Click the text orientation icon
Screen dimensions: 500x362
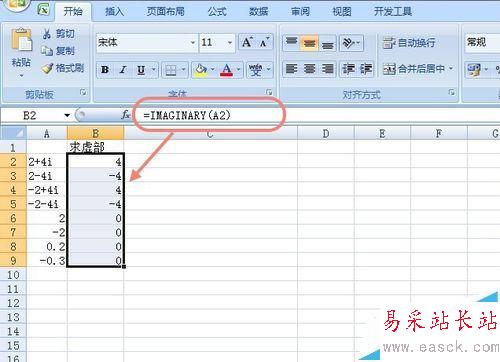(349, 43)
